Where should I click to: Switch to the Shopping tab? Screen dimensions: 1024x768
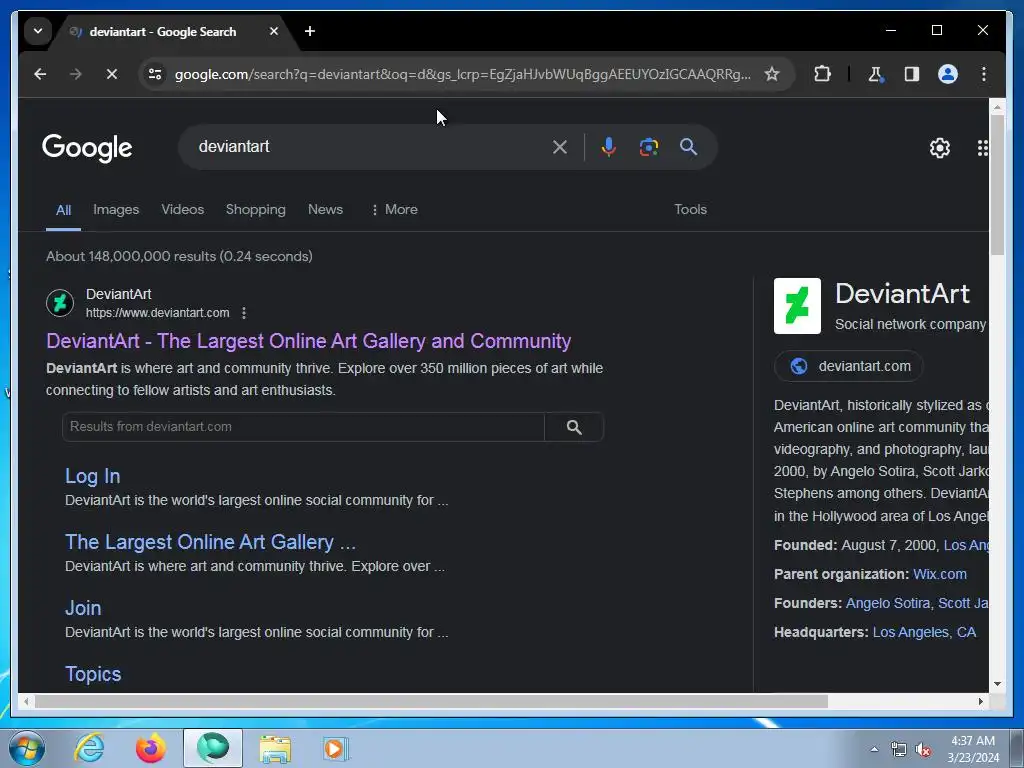point(255,210)
